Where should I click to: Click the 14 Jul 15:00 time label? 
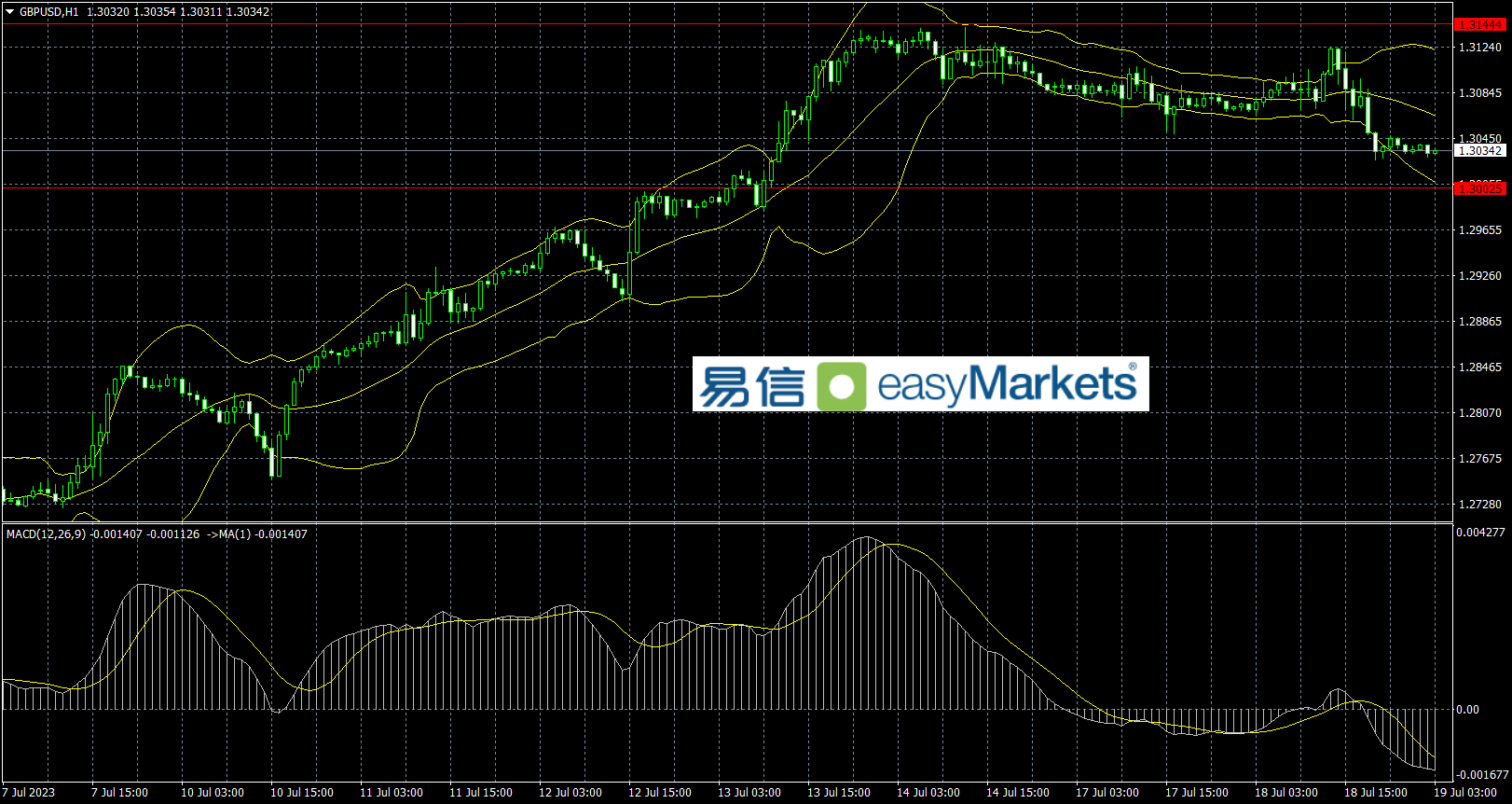[1018, 793]
